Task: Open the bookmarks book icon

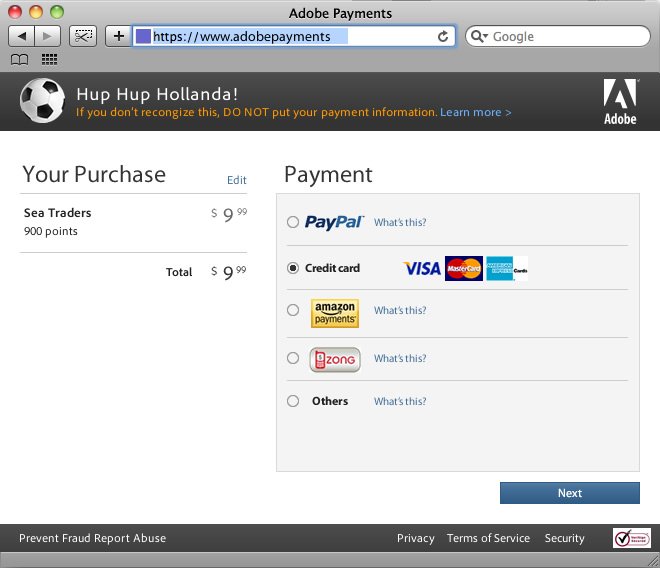Action: click(x=19, y=60)
